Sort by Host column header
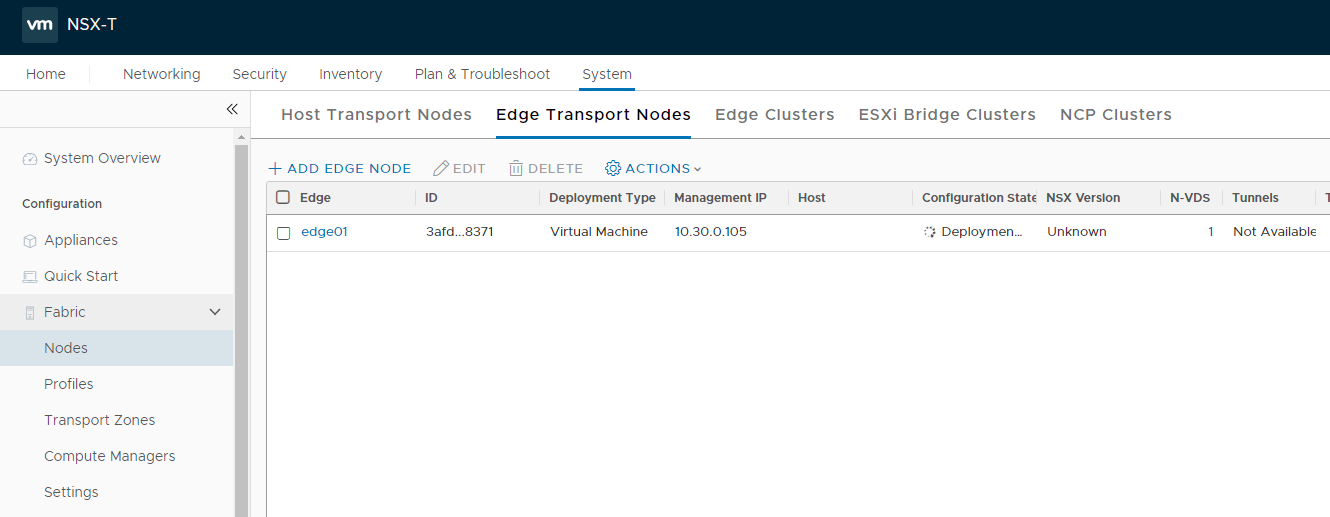 [x=812, y=198]
